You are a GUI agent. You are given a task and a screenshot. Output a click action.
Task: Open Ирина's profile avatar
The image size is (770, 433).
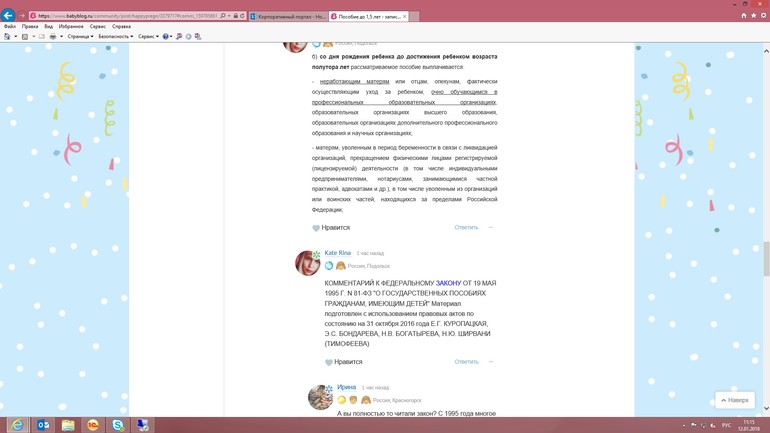point(320,397)
